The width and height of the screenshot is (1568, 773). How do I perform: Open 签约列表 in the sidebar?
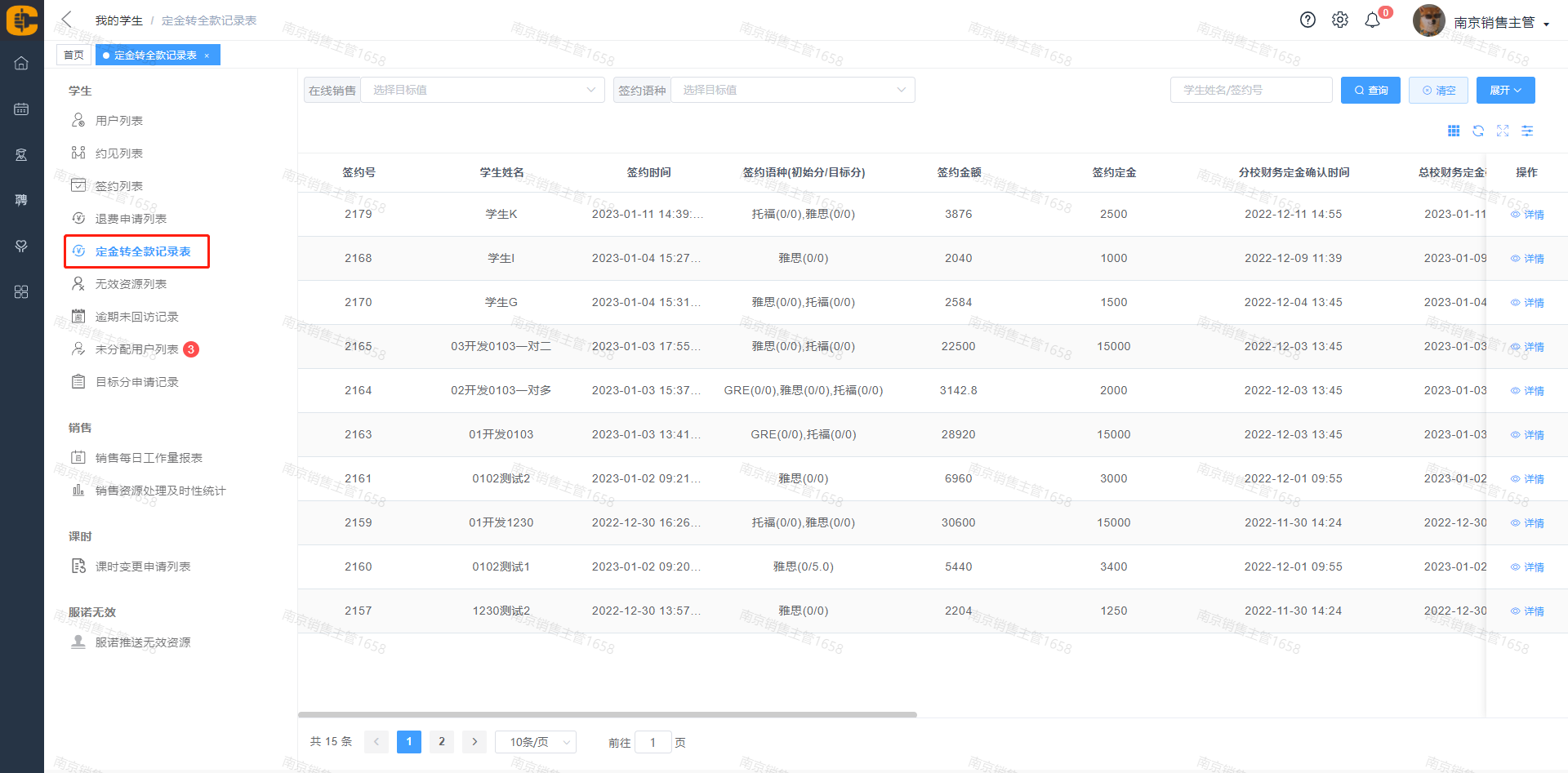[x=119, y=186]
